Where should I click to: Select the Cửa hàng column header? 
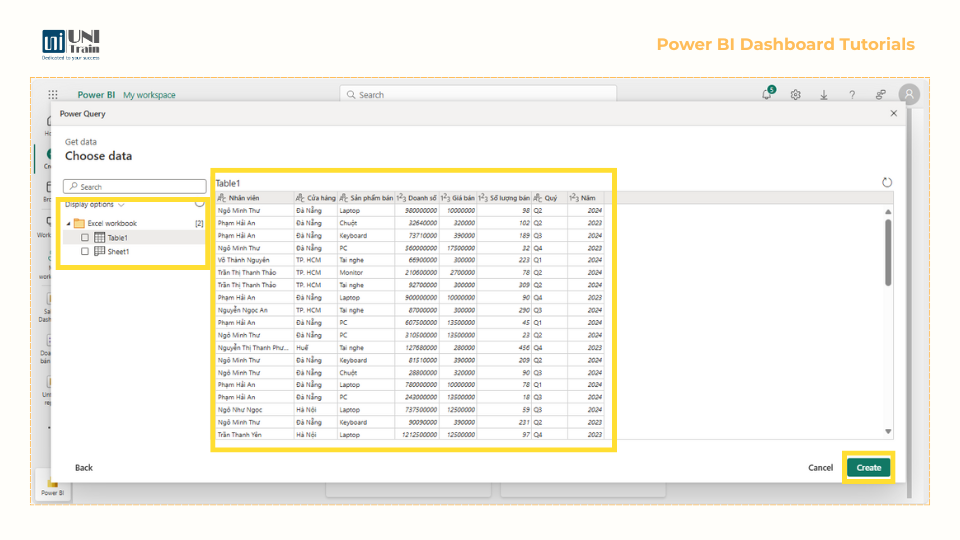click(316, 198)
